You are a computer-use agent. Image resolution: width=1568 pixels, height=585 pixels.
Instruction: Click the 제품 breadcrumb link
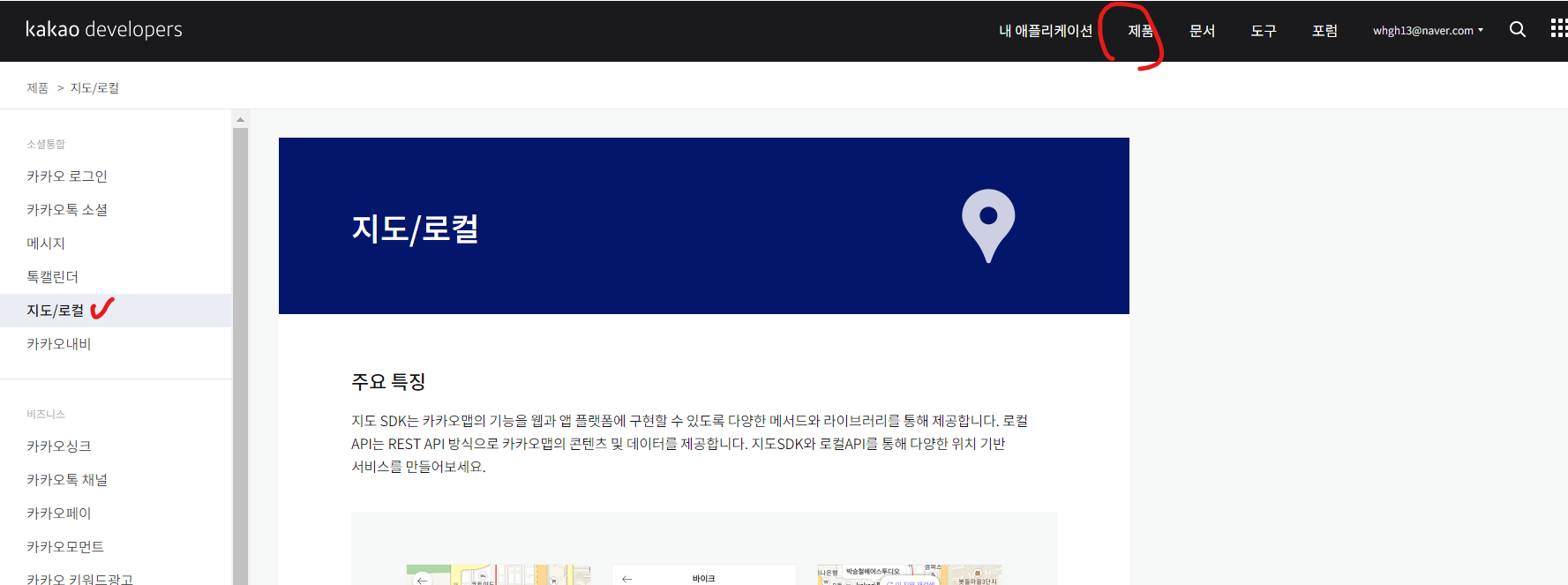(37, 88)
